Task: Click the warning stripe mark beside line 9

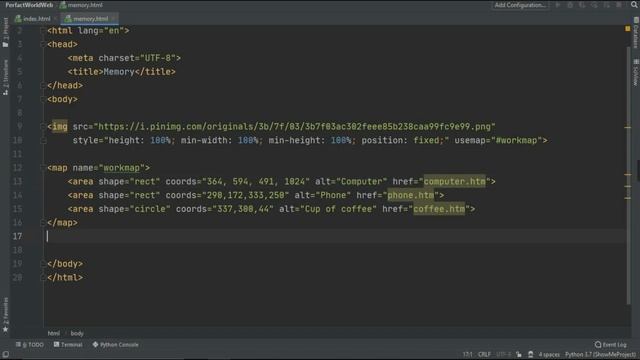Action: point(628,127)
